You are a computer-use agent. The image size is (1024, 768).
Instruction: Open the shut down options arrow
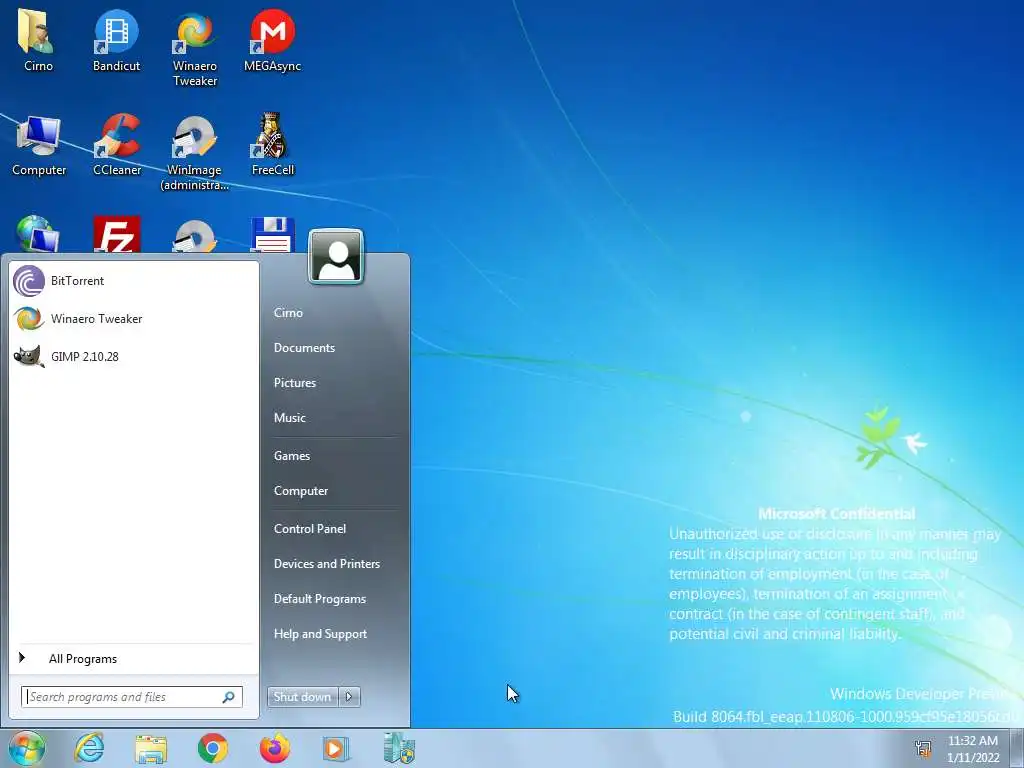coord(349,697)
